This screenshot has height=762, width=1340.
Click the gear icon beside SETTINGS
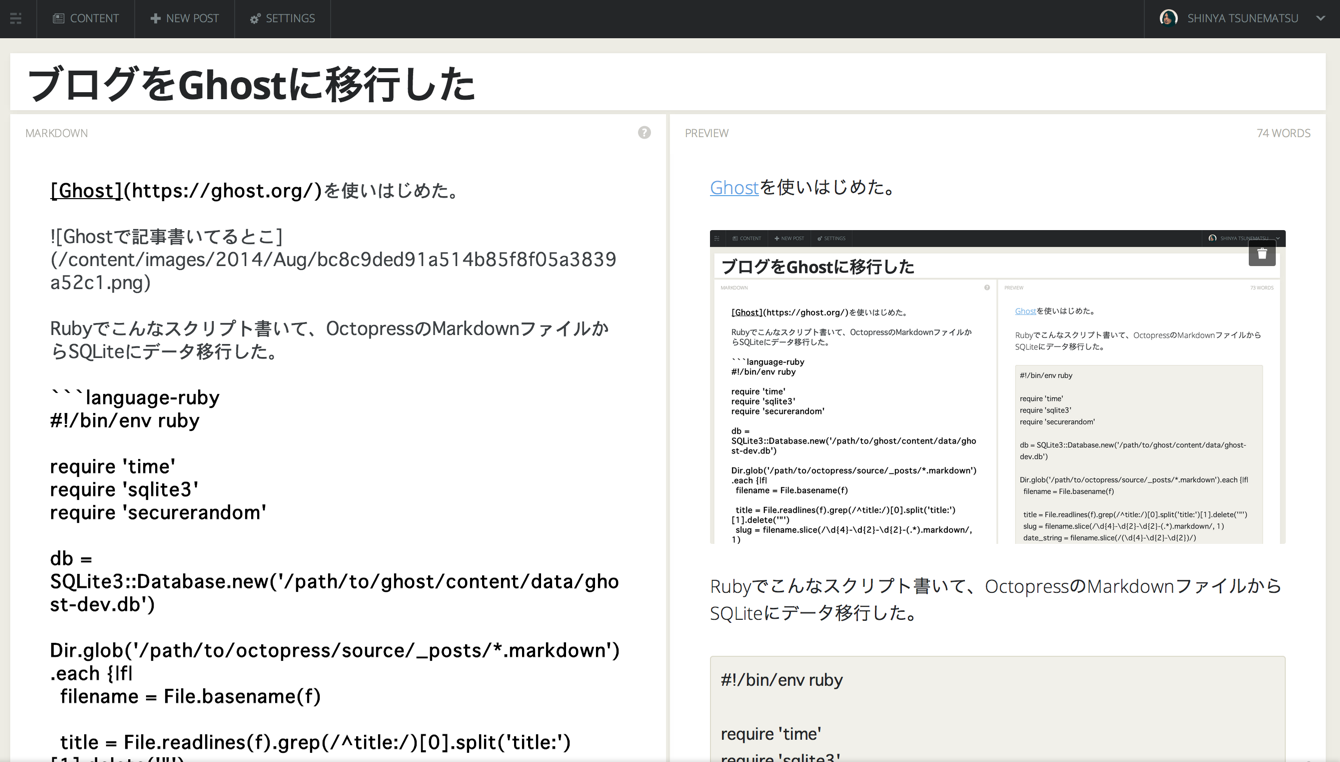[253, 18]
